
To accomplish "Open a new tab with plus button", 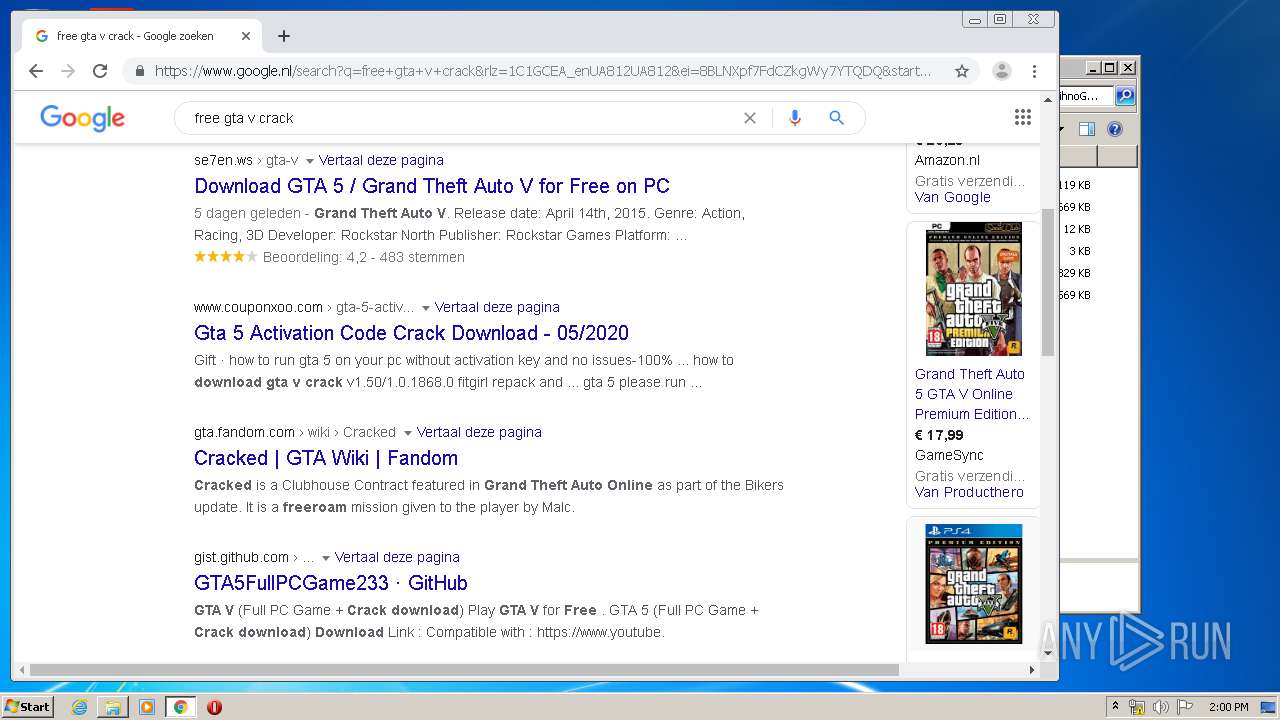I will (x=284, y=36).
